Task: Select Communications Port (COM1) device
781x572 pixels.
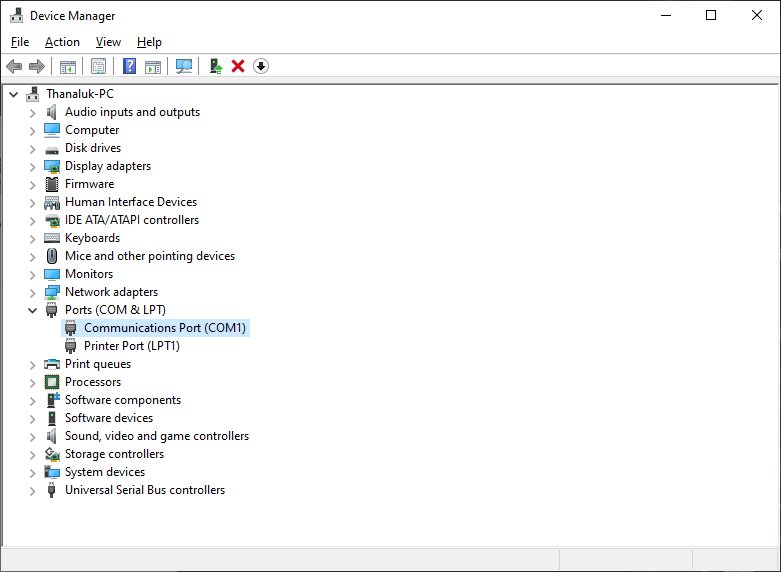Action: 164,328
